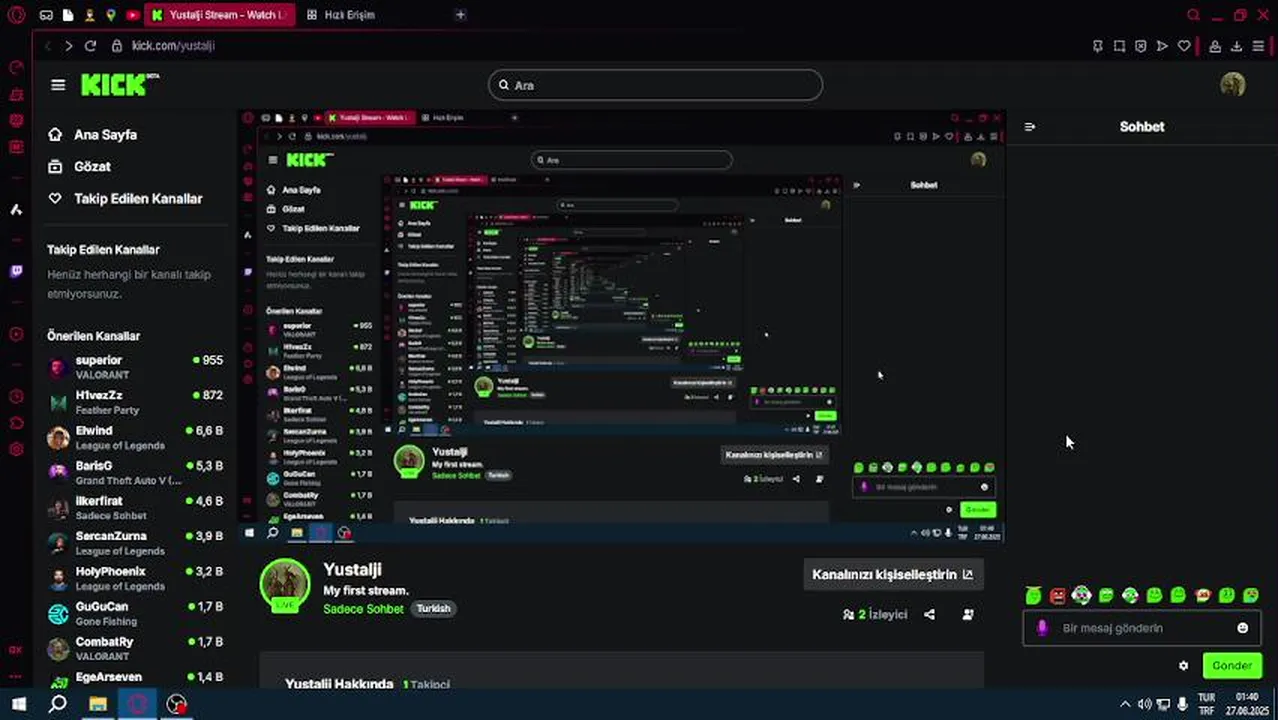Open recommended channel SercanZurna

[135, 543]
